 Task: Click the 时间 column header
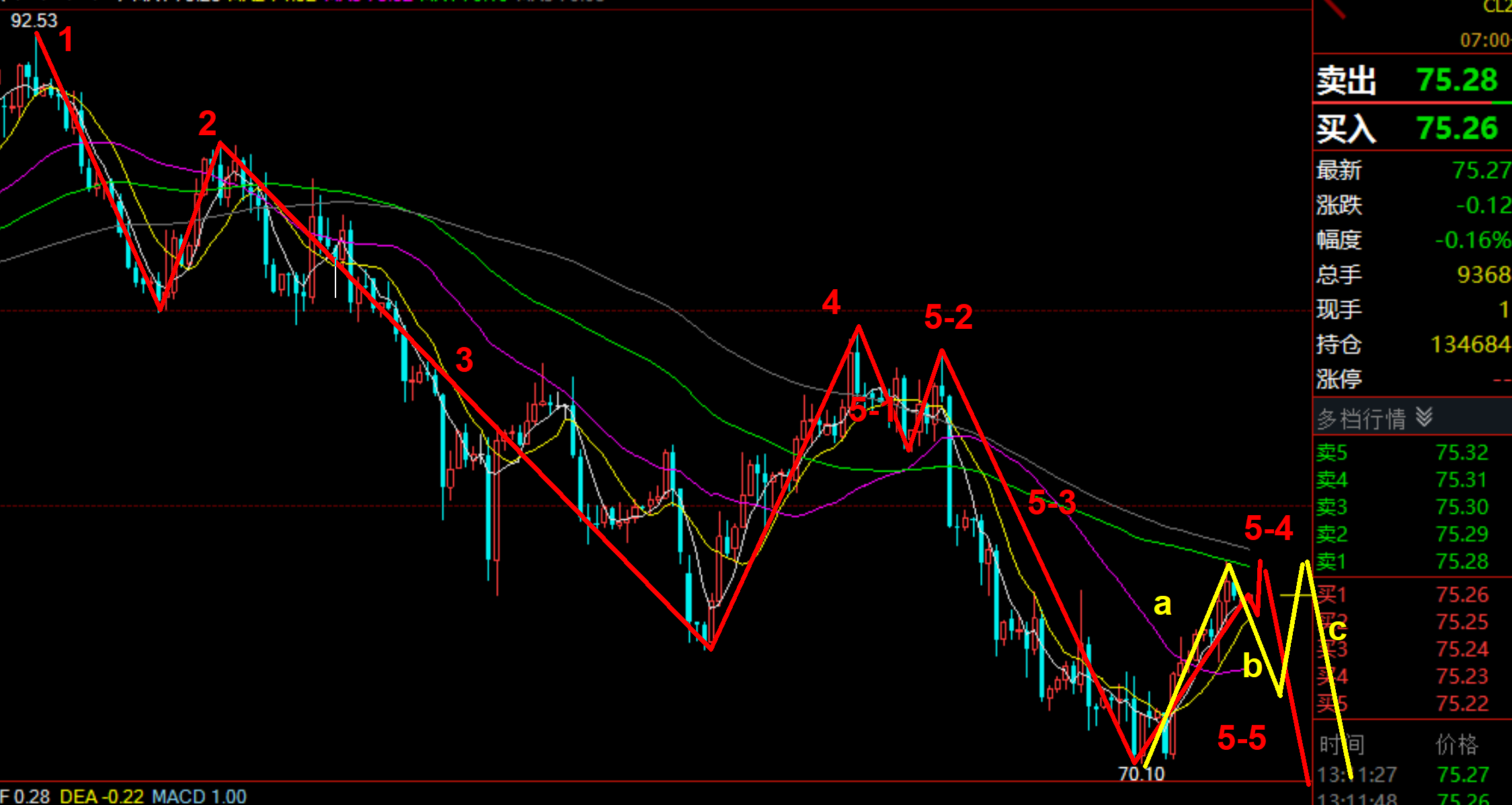pyautogui.click(x=1341, y=744)
